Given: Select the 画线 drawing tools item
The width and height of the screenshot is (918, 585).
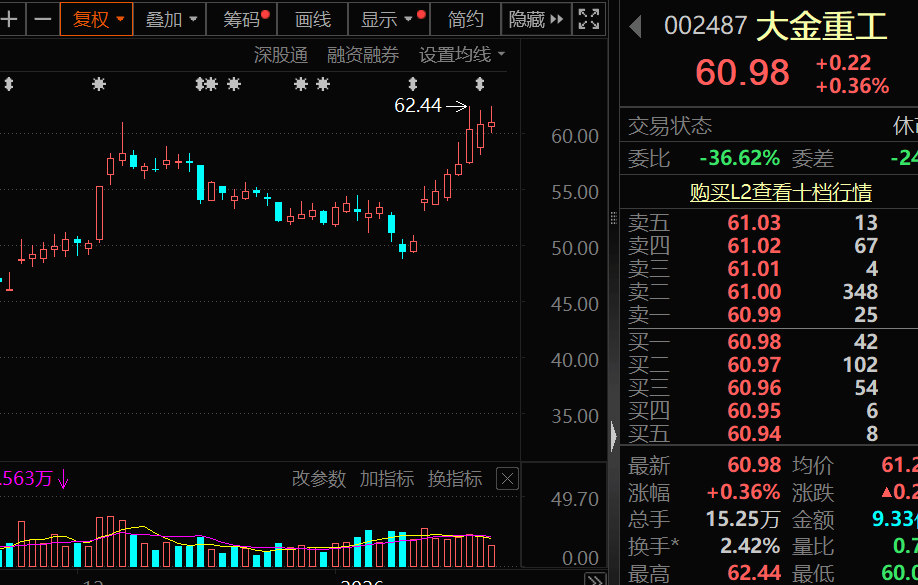Looking at the screenshot, I should point(313,19).
